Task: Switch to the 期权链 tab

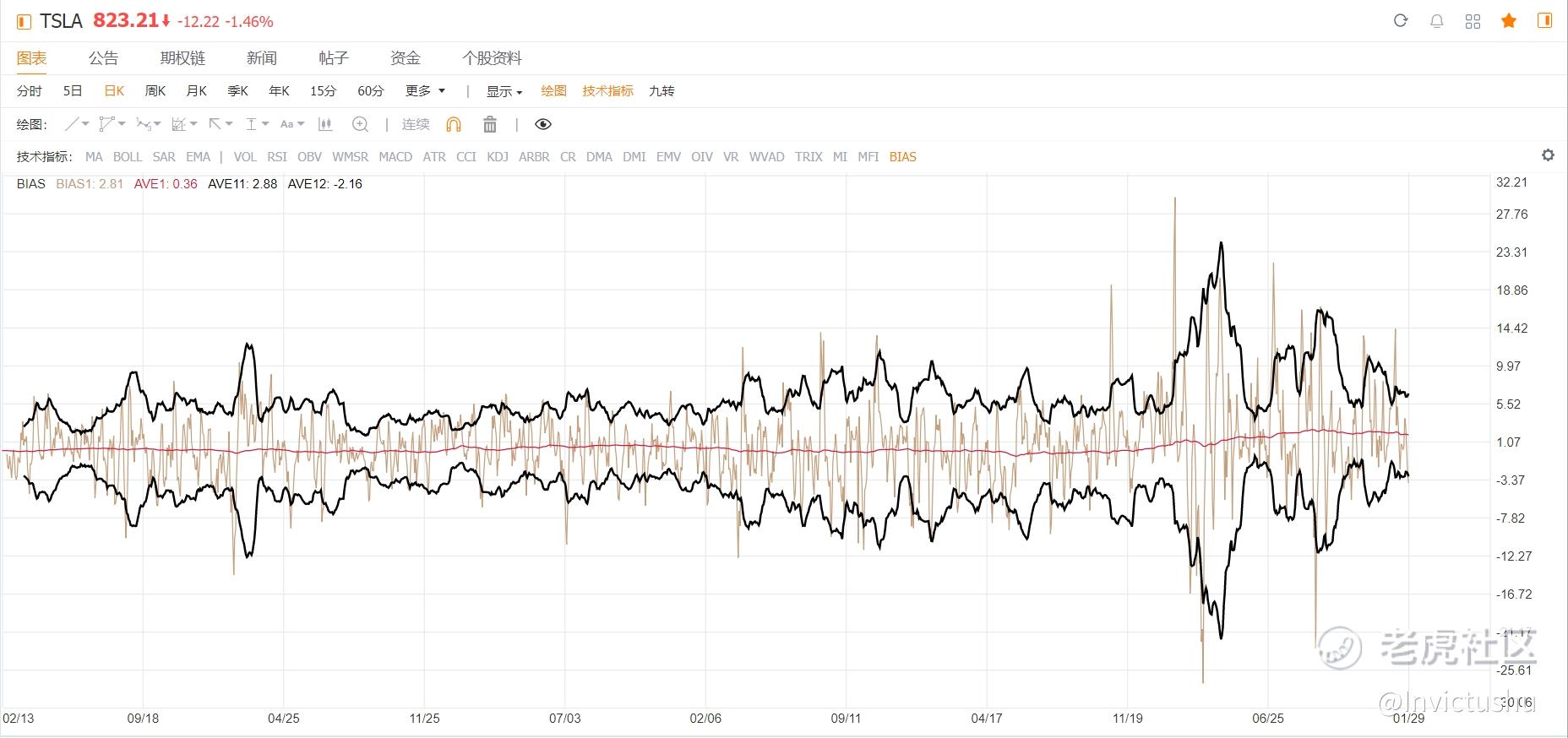Action: (182, 58)
